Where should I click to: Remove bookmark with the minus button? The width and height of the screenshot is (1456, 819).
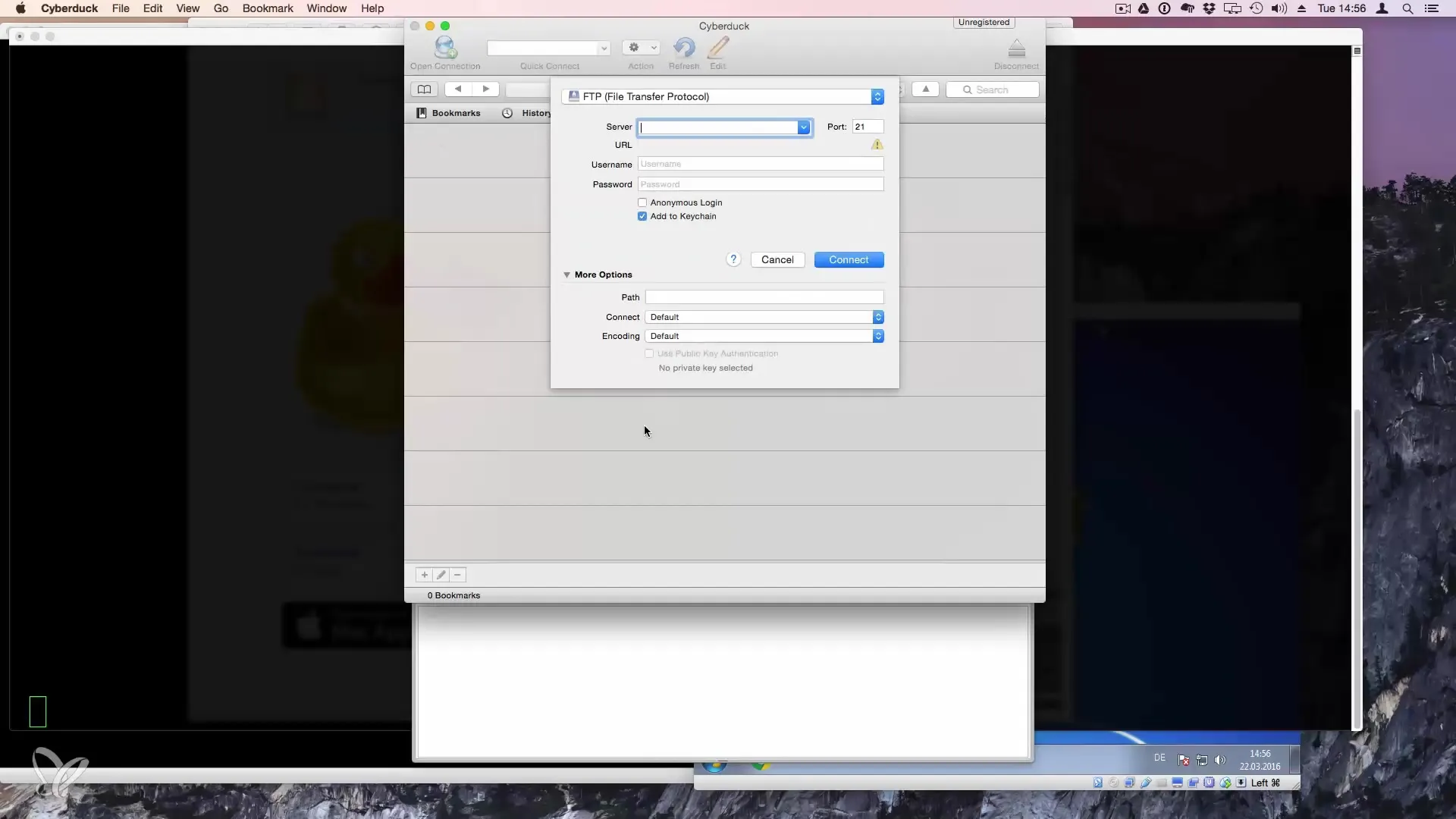click(457, 575)
